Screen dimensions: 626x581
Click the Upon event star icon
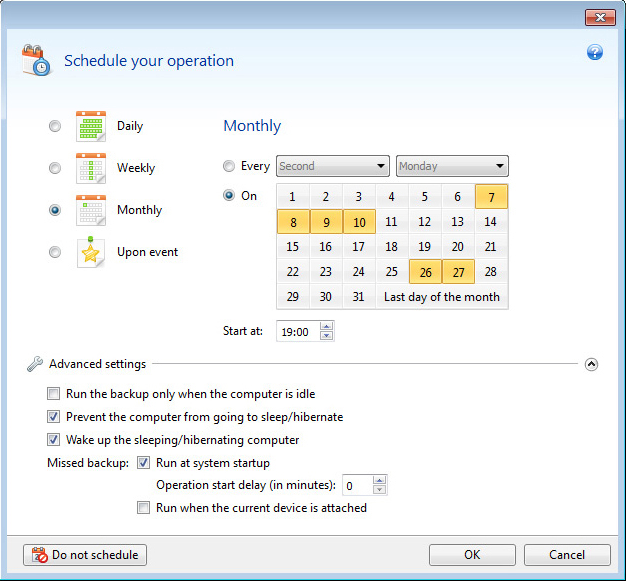[x=91, y=252]
